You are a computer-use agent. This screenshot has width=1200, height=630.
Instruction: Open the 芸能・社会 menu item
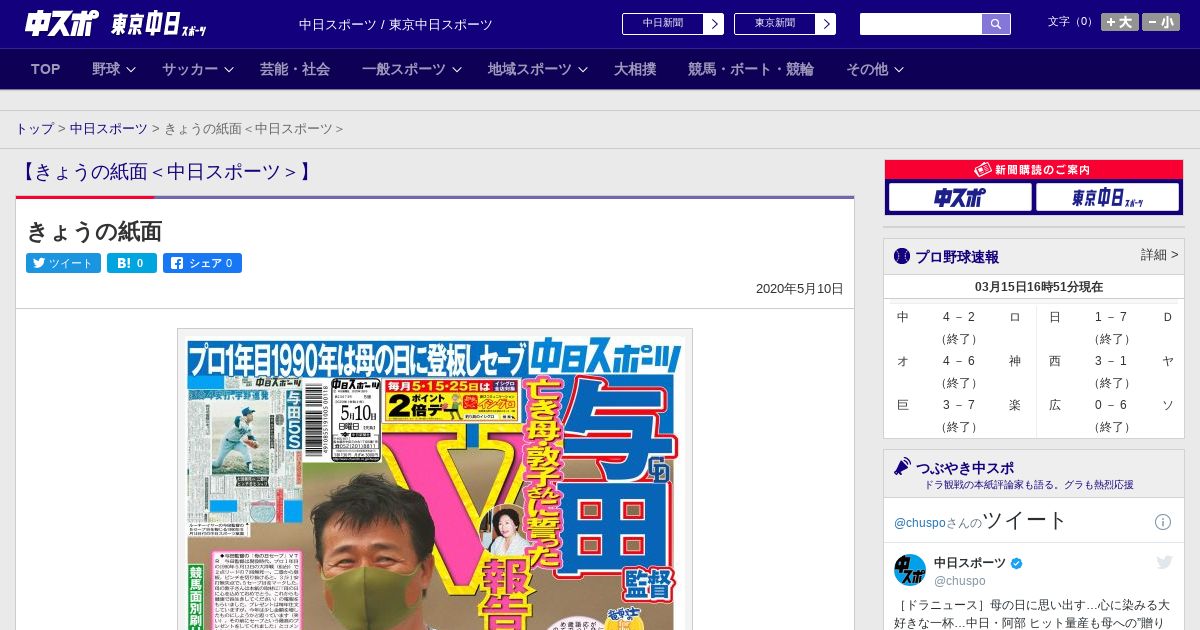pos(295,69)
